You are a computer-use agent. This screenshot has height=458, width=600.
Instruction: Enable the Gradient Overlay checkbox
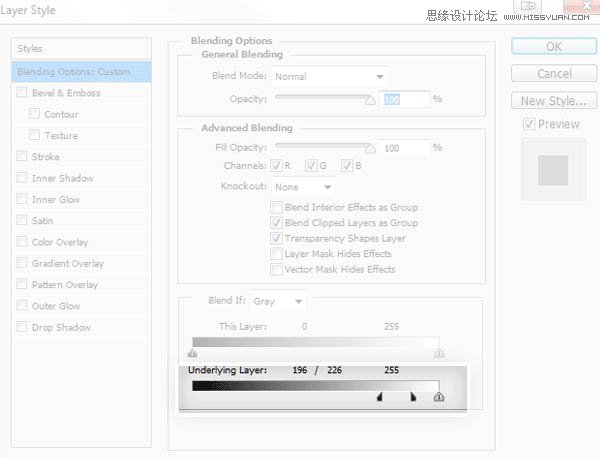[x=22, y=263]
